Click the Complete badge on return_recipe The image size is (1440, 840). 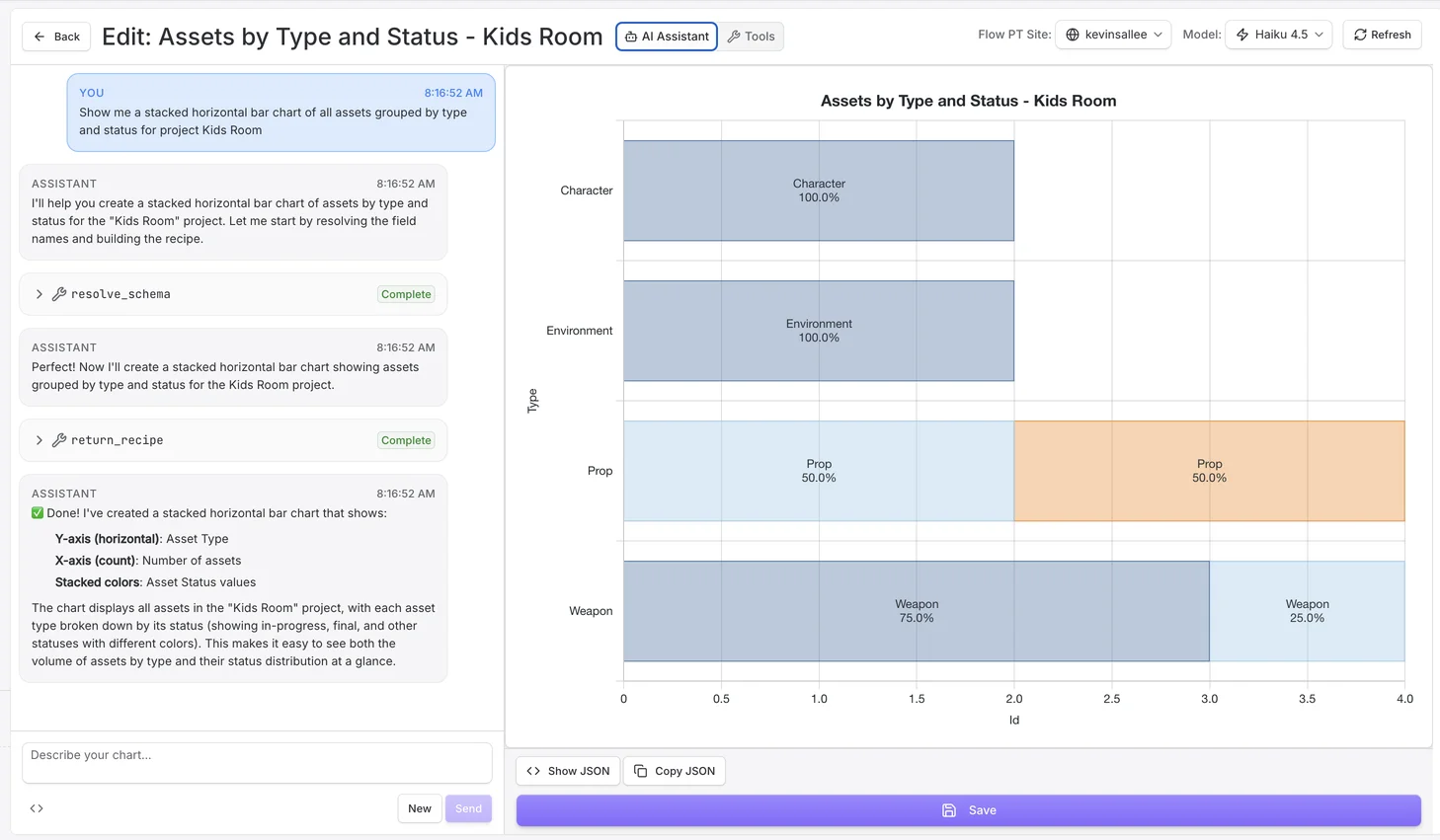coord(405,439)
